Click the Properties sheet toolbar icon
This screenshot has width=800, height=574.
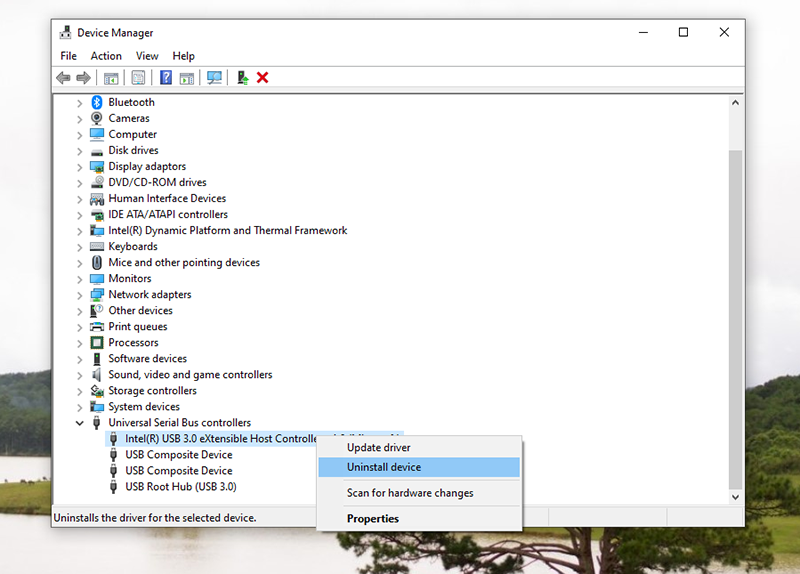tap(138, 78)
